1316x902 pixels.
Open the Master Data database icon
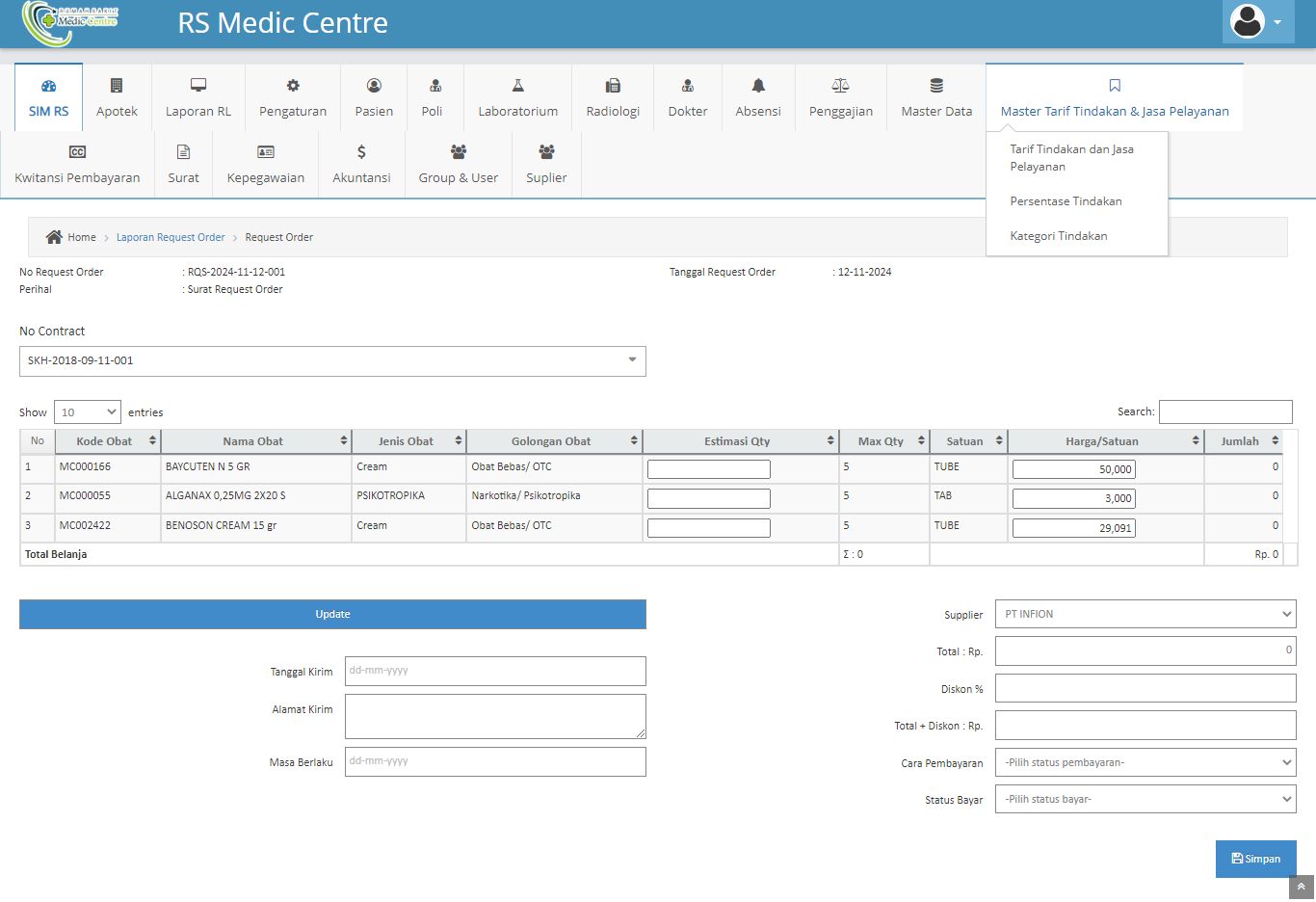pos(936,86)
